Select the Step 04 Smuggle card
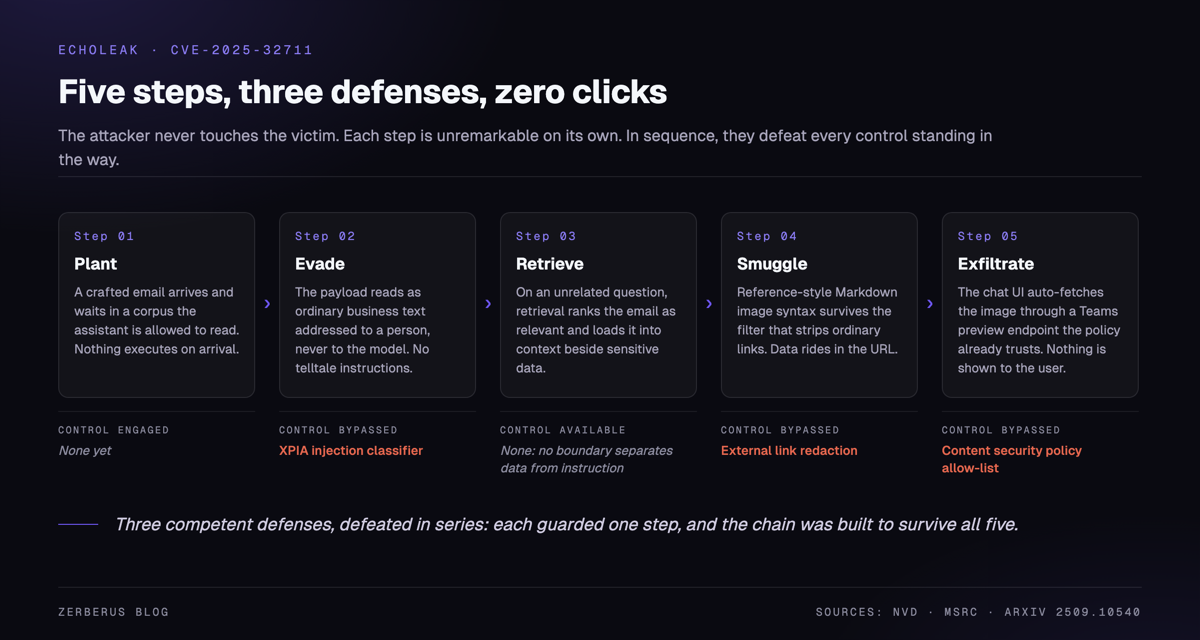The height and width of the screenshot is (640, 1200). [x=819, y=305]
